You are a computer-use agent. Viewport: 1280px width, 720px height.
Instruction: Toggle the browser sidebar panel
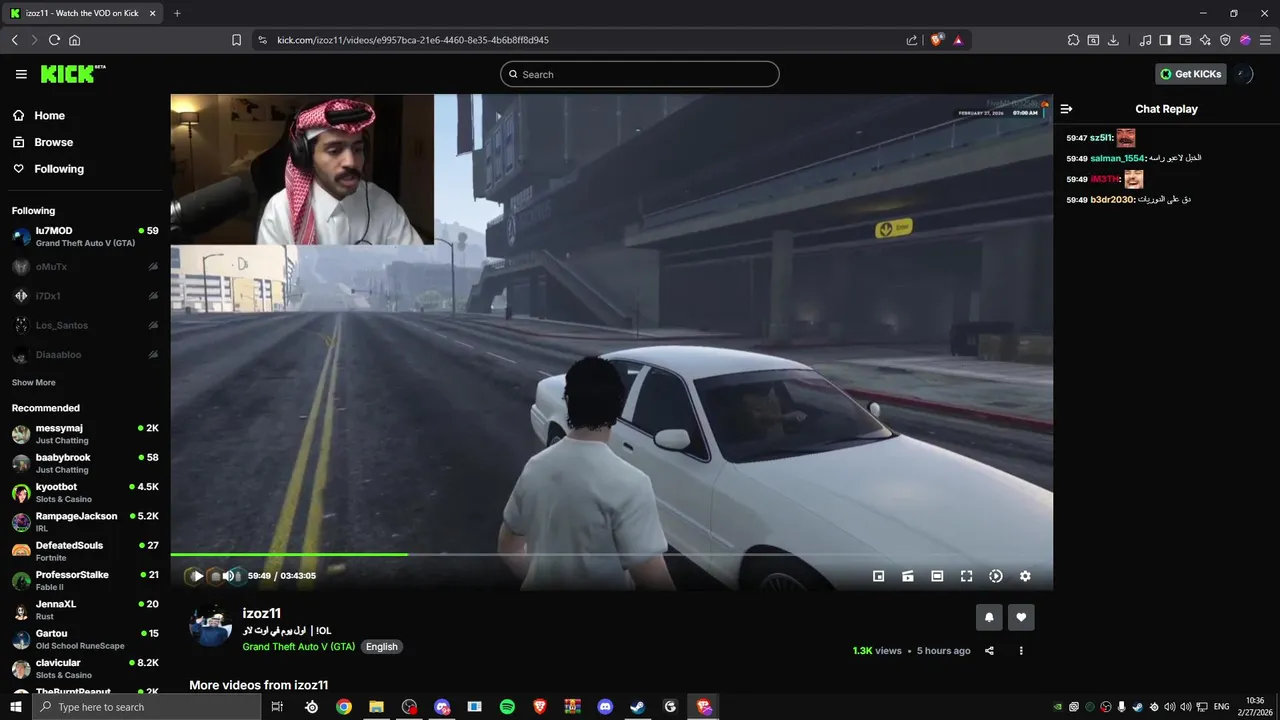(1165, 40)
